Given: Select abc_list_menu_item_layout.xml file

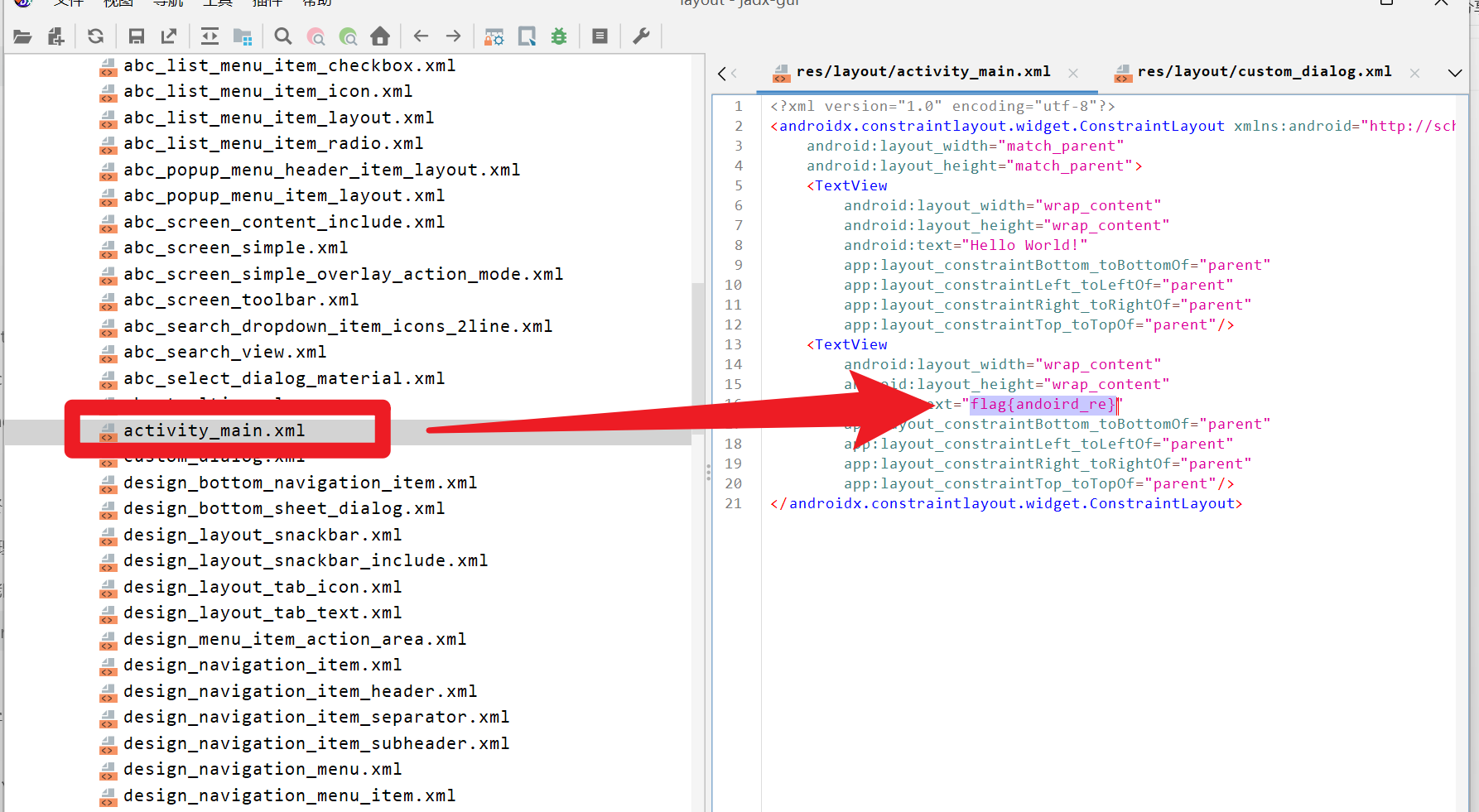Looking at the screenshot, I should click(x=278, y=118).
